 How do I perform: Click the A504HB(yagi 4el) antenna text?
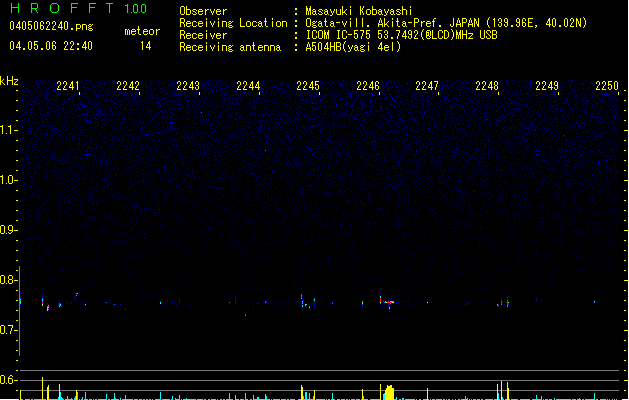click(x=353, y=47)
